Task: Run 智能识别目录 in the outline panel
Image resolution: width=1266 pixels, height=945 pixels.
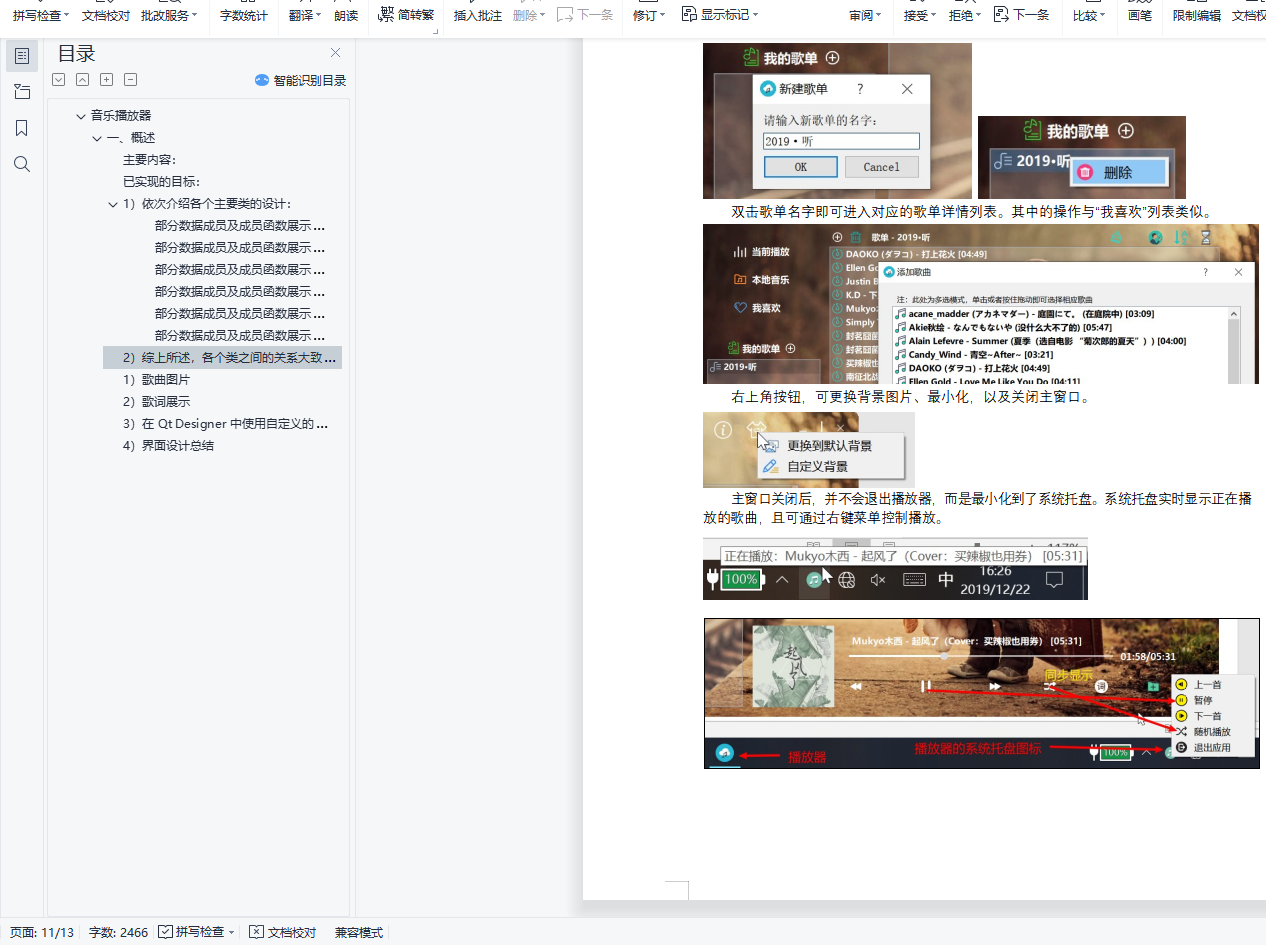Action: click(x=303, y=80)
